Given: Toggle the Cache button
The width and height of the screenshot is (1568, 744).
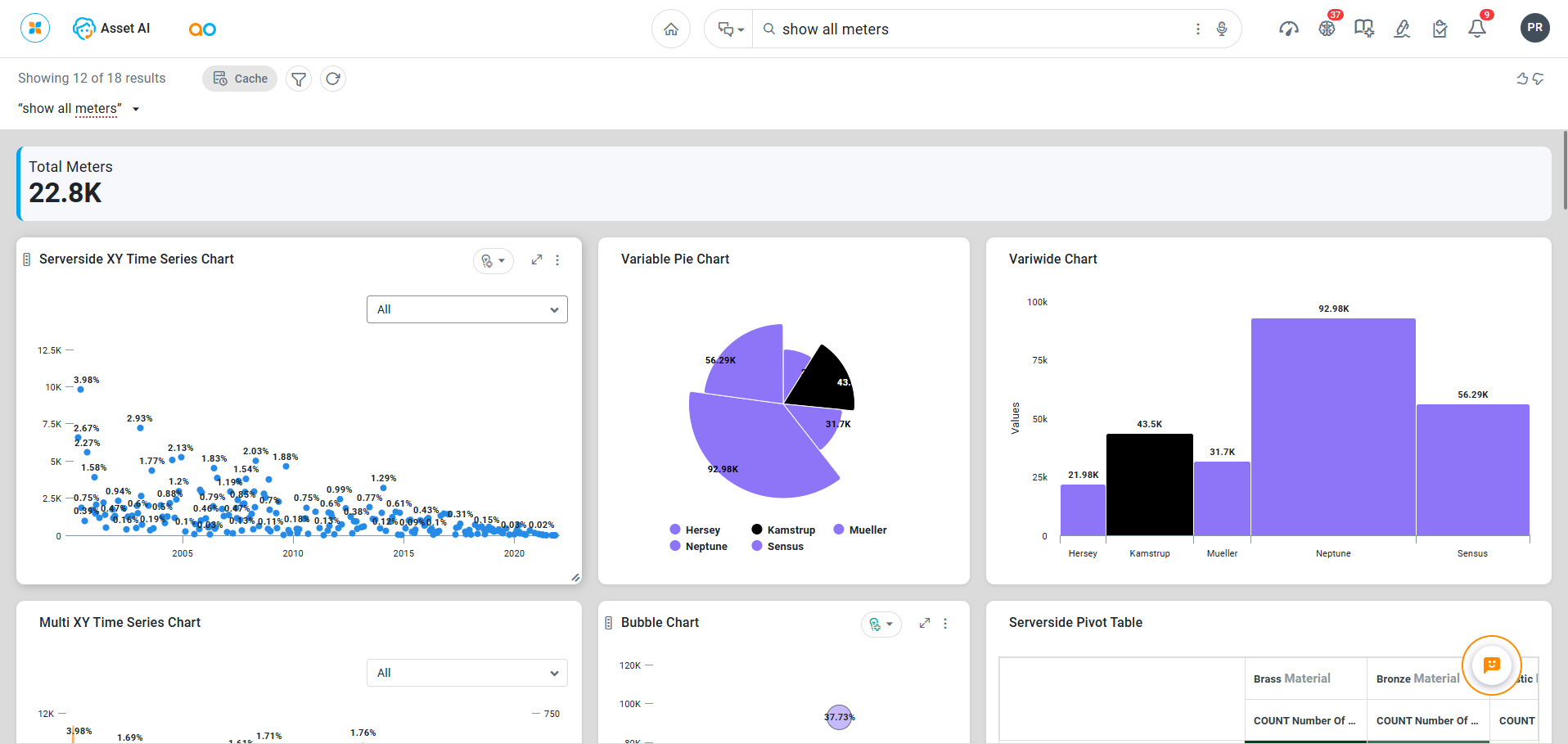Looking at the screenshot, I should click(240, 79).
